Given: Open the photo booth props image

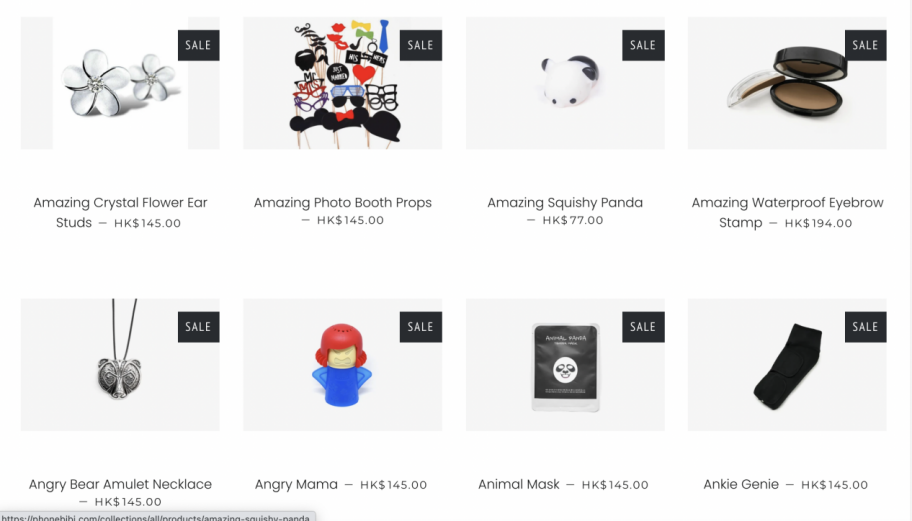Looking at the screenshot, I should tap(343, 83).
